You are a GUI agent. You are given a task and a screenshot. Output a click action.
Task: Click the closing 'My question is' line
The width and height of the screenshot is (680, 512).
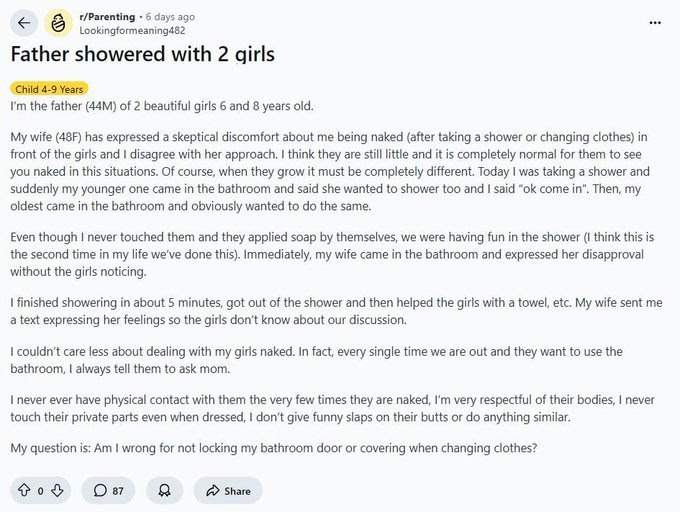coord(274,448)
